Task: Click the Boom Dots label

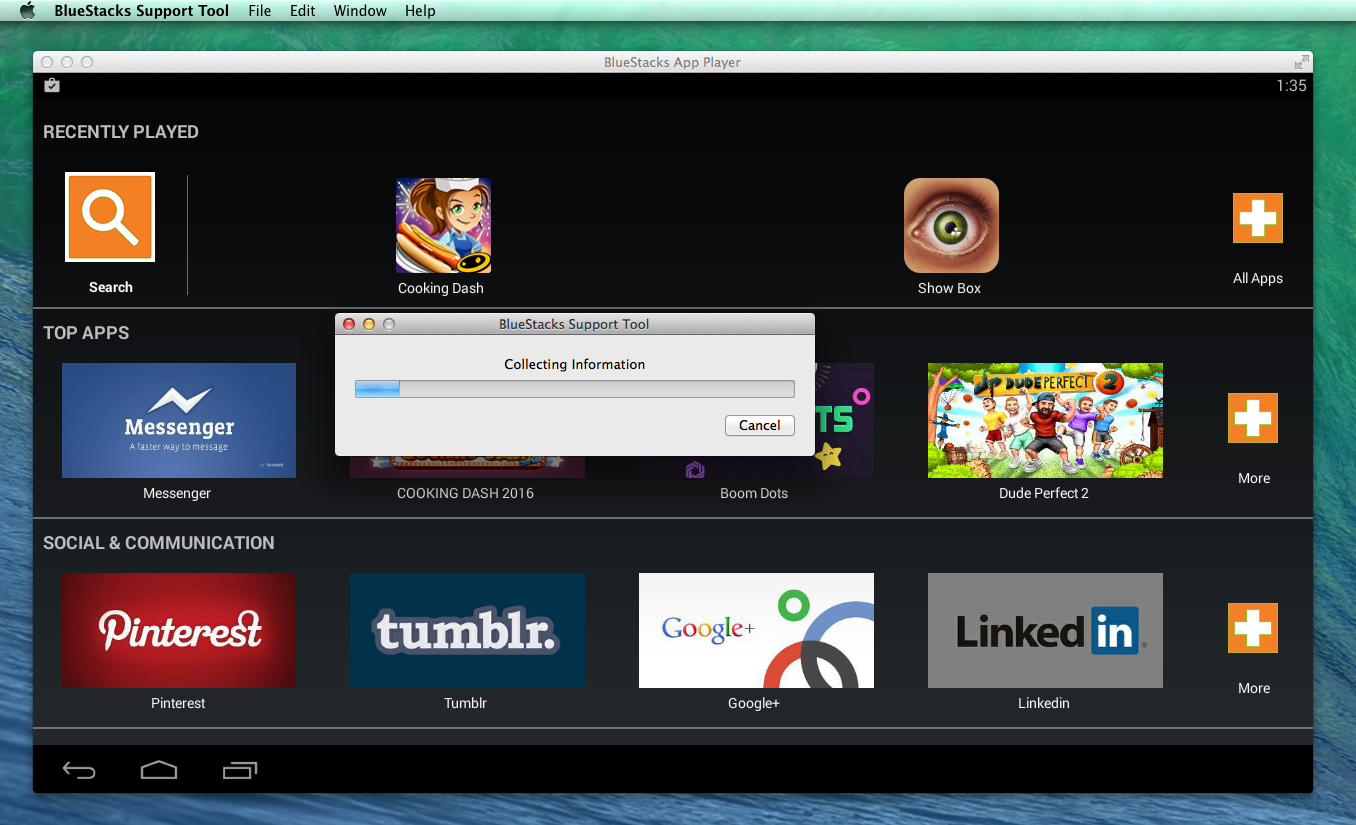Action: point(754,493)
